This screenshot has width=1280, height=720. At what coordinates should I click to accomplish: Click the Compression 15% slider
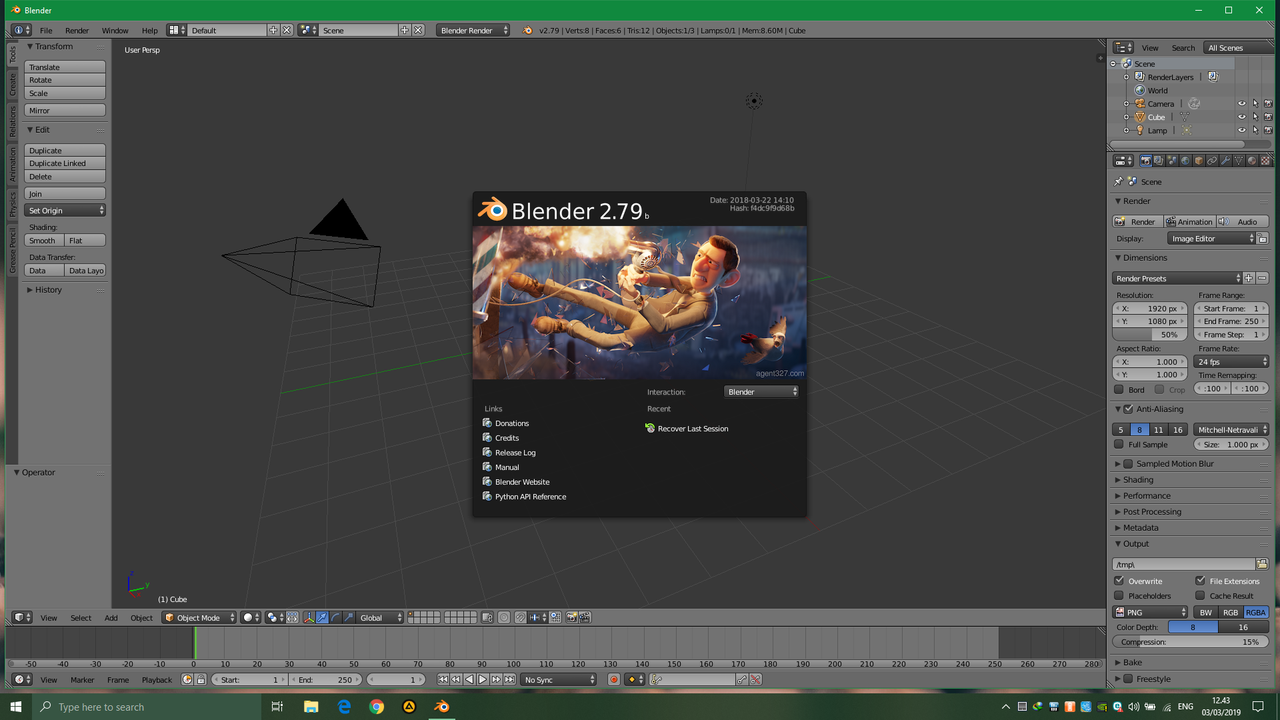click(x=1191, y=642)
